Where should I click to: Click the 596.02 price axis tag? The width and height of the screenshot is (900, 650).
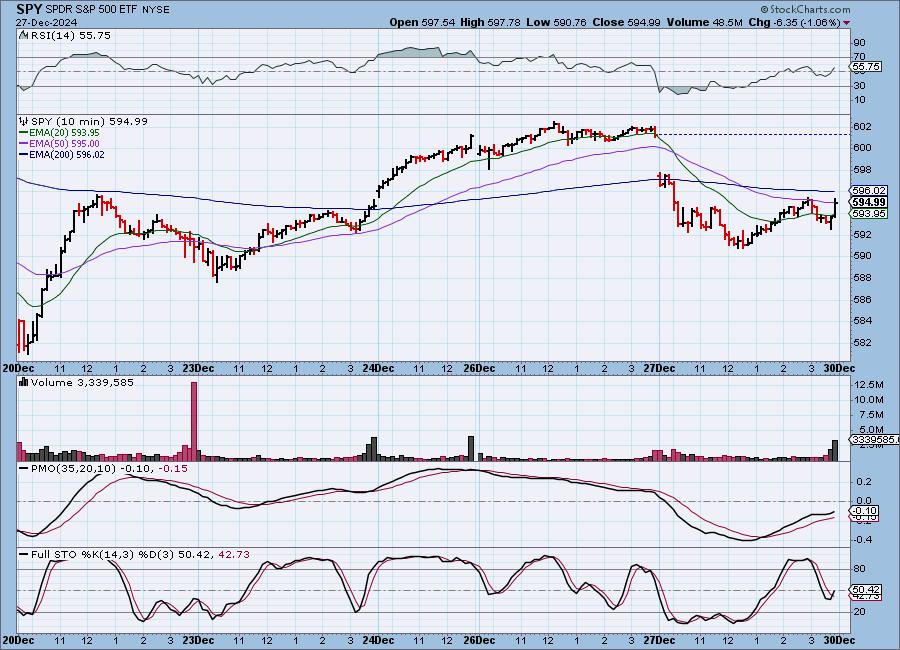click(x=870, y=191)
